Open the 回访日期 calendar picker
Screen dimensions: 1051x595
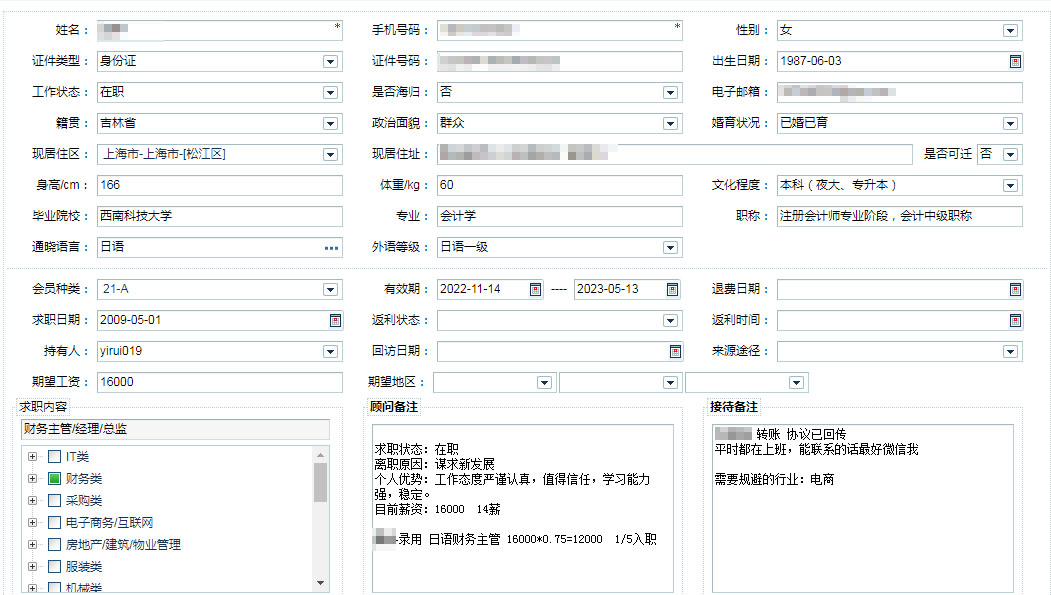[x=675, y=351]
